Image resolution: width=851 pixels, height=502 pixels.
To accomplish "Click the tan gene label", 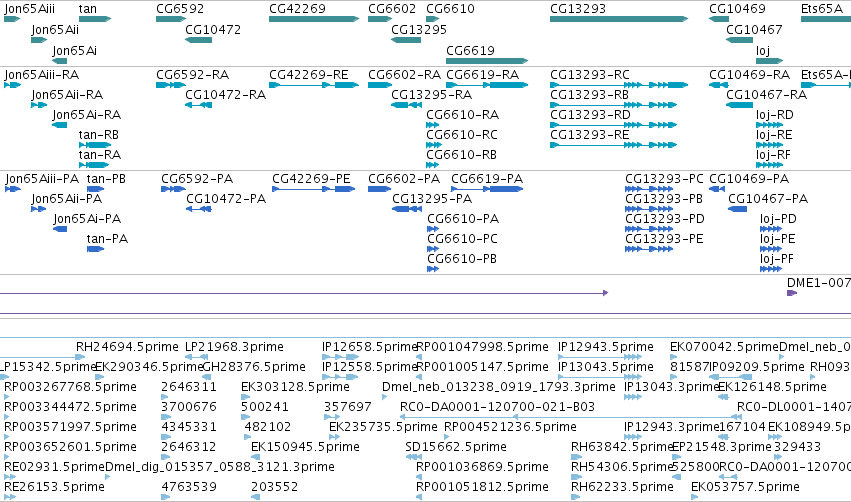I will point(87,9).
